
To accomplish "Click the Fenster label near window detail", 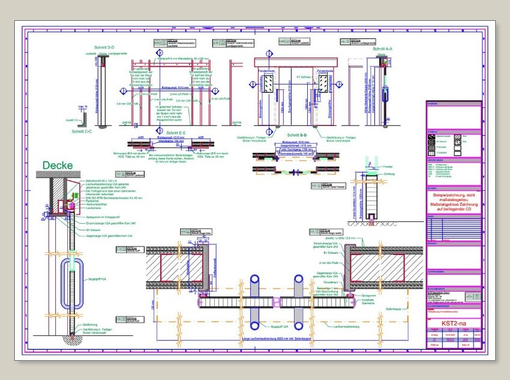I will [388, 167].
